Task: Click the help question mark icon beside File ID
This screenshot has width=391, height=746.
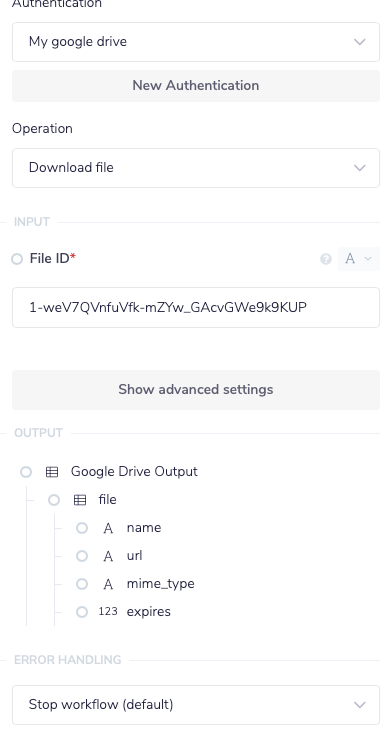Action: pyautogui.click(x=326, y=259)
